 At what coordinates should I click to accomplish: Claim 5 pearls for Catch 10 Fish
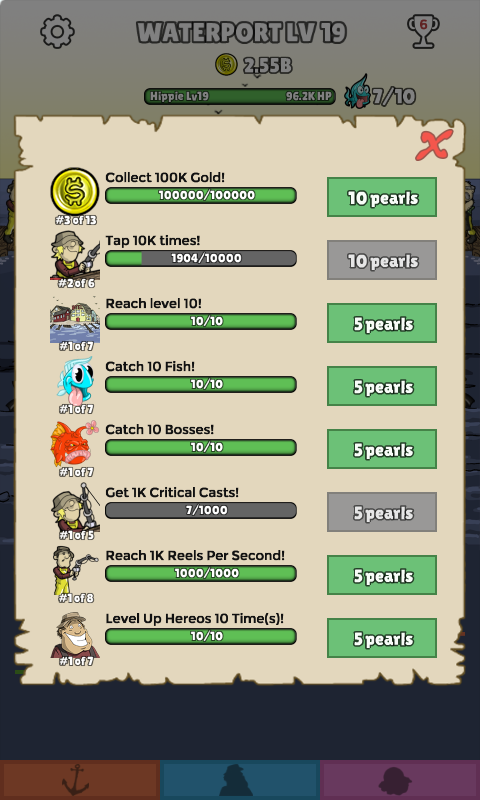(382, 386)
